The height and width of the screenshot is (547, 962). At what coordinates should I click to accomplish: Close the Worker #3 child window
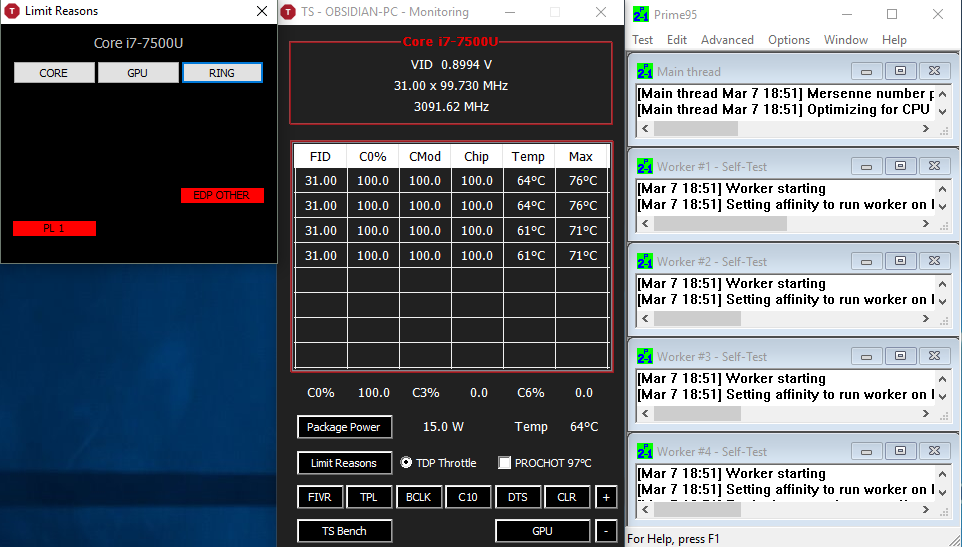(934, 356)
